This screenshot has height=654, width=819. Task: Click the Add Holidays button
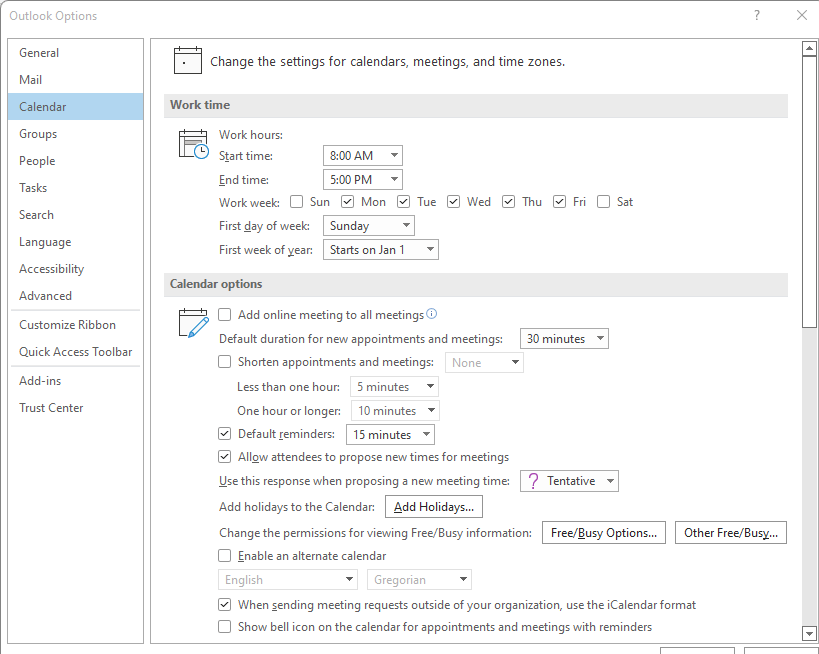pos(434,507)
